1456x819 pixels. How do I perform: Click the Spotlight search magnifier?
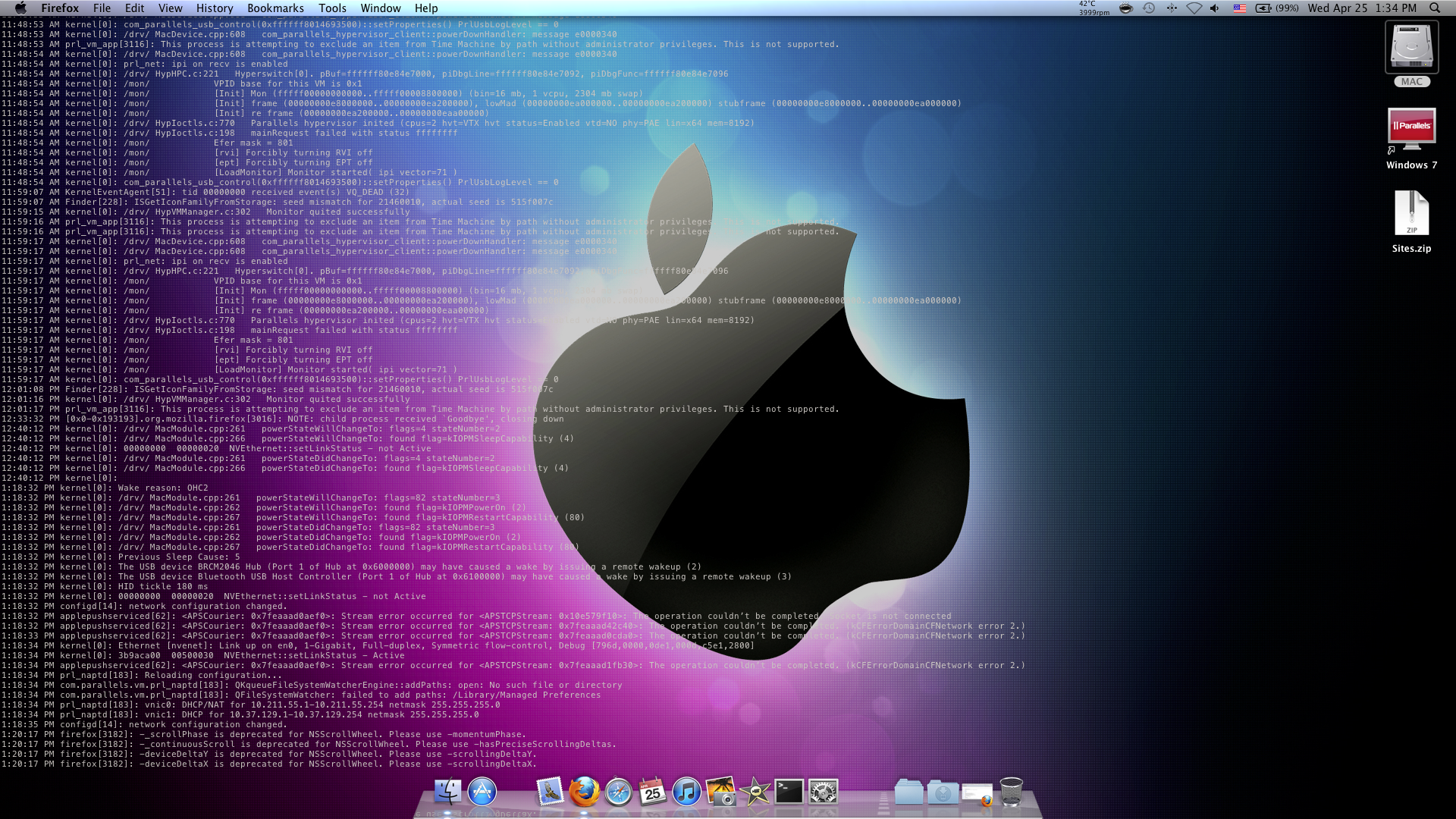tap(1435, 8)
